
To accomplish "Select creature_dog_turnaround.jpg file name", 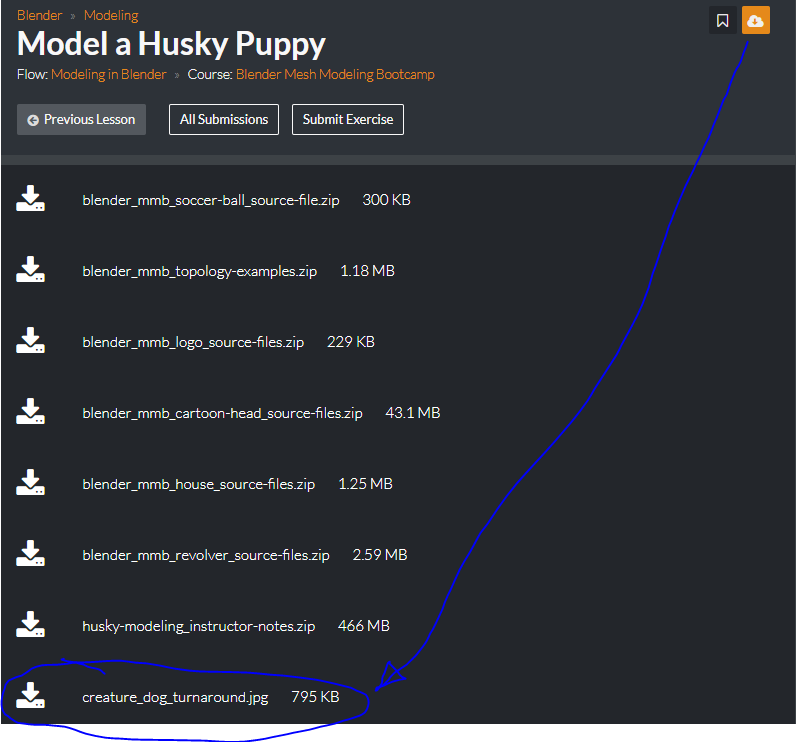I will (175, 697).
